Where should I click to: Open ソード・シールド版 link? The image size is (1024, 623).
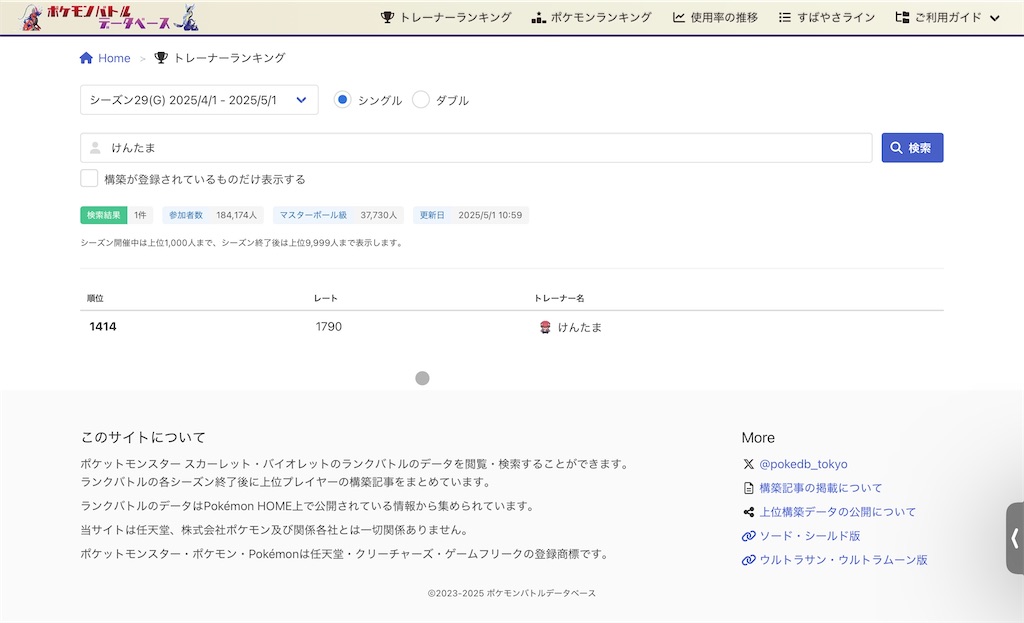810,536
